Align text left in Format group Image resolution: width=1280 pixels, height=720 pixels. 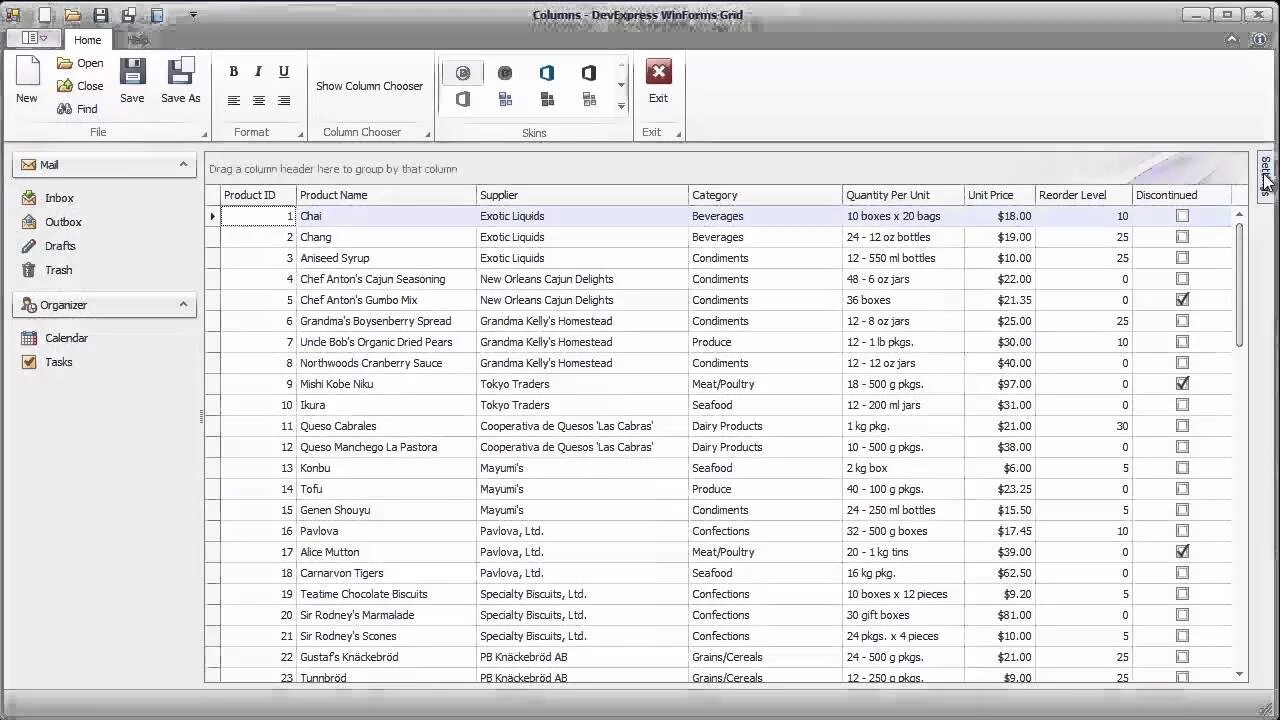[x=233, y=100]
